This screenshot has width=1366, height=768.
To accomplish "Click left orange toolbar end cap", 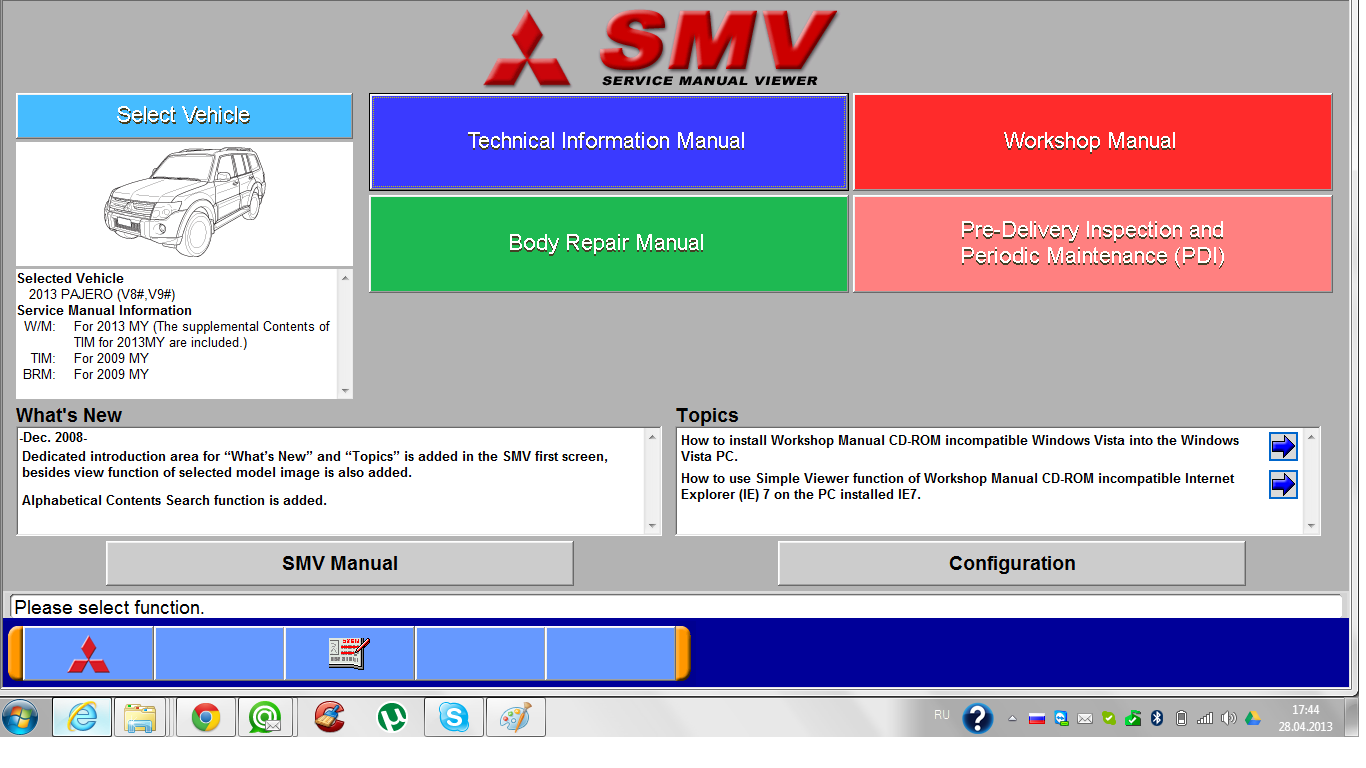I will pos(15,654).
